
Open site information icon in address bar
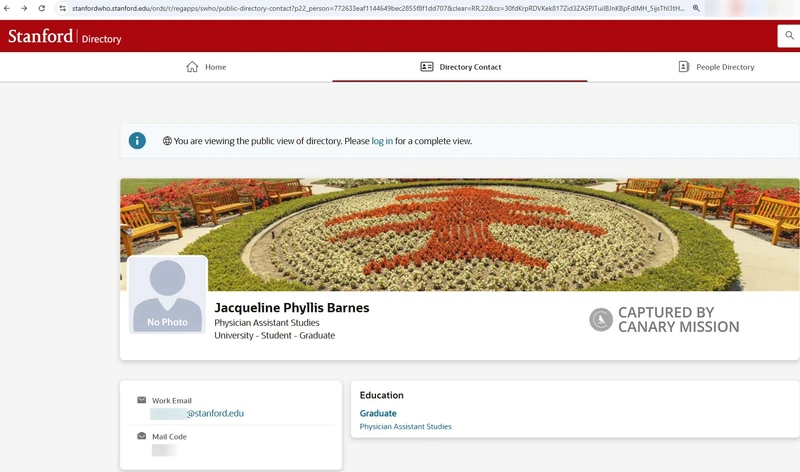62,8
